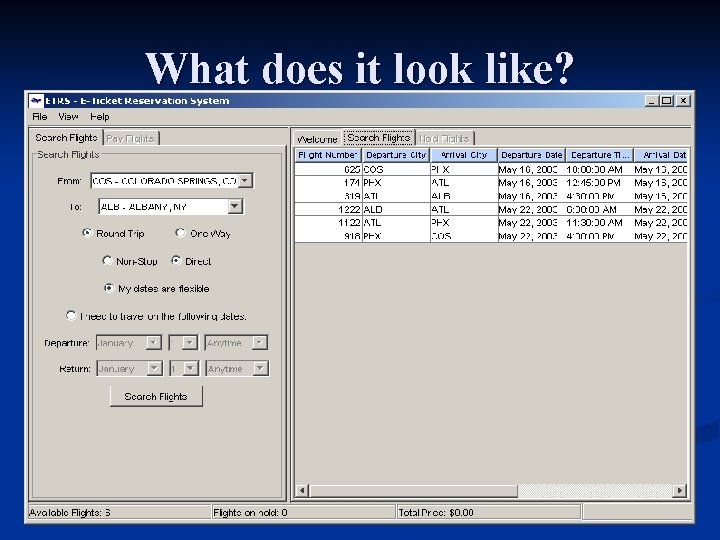720x540 pixels.
Task: Close the ETRS window
Action: [683, 101]
